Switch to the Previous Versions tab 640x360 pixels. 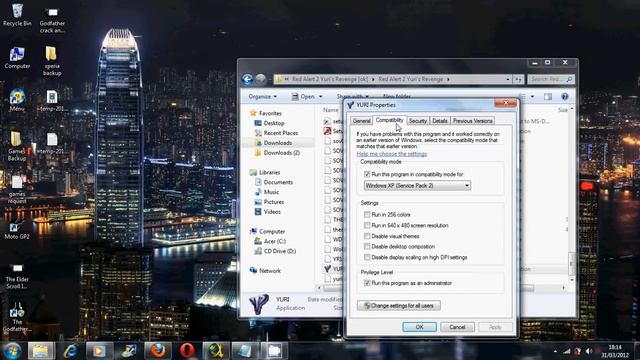pyautogui.click(x=472, y=121)
